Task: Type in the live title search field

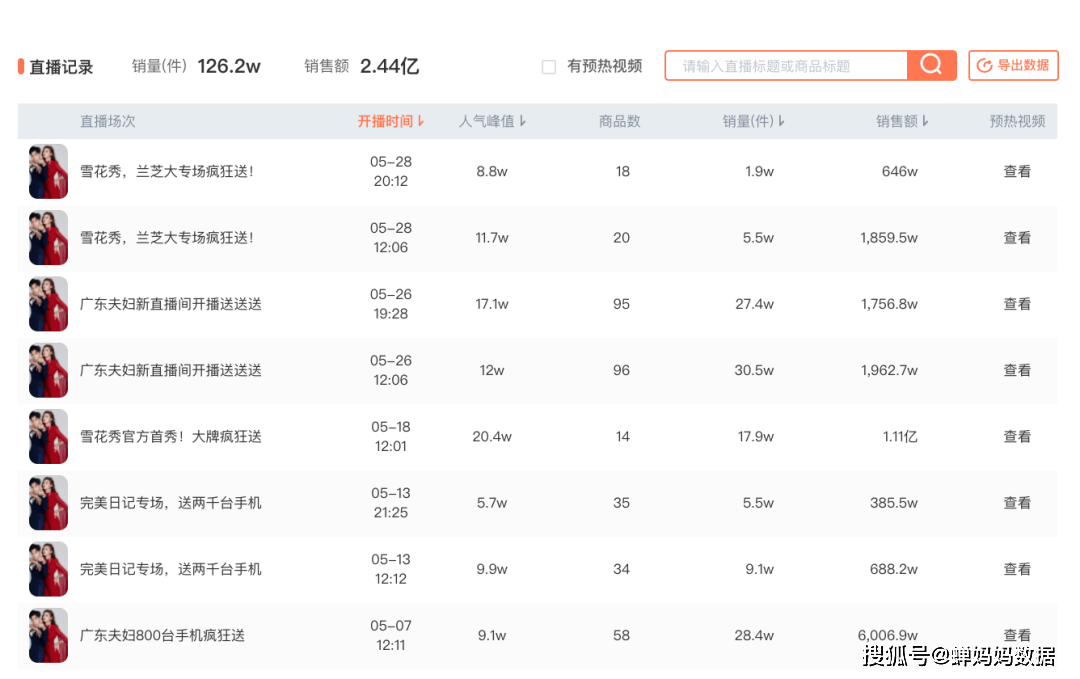Action: (785, 66)
